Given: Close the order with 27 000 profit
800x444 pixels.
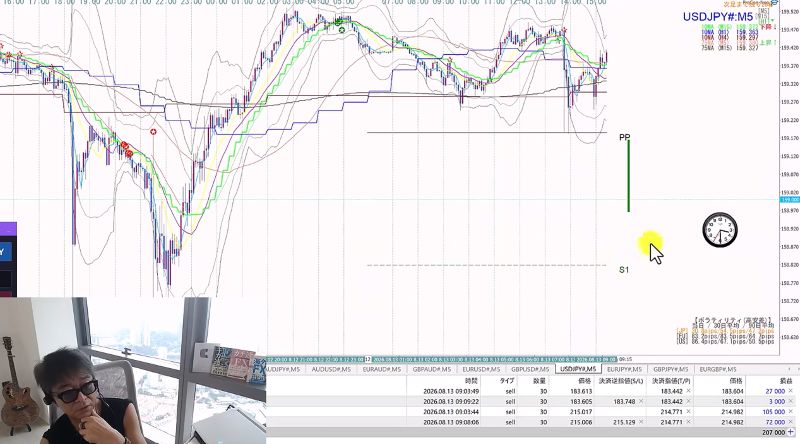Looking at the screenshot, I should pyautogui.click(x=790, y=391).
